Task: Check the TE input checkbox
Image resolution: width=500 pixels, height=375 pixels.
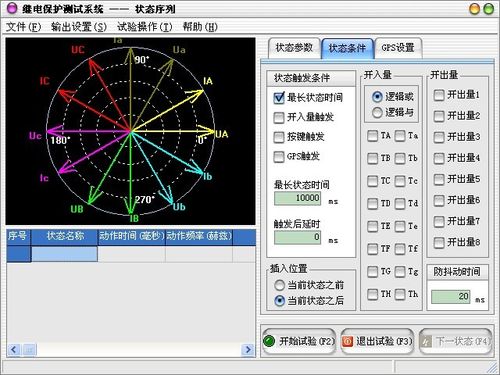Action: click(x=372, y=226)
